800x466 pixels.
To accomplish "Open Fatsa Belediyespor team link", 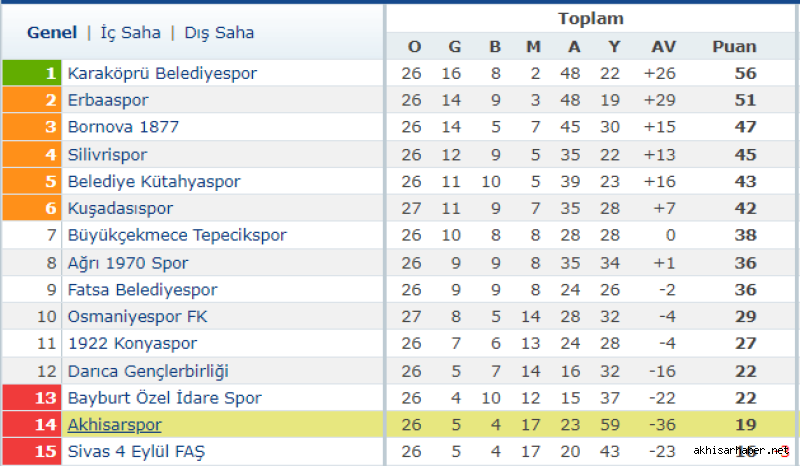I will 143,290.
